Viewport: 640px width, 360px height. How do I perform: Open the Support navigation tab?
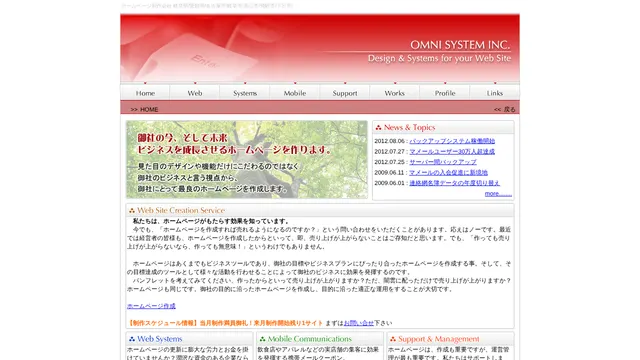tap(344, 93)
